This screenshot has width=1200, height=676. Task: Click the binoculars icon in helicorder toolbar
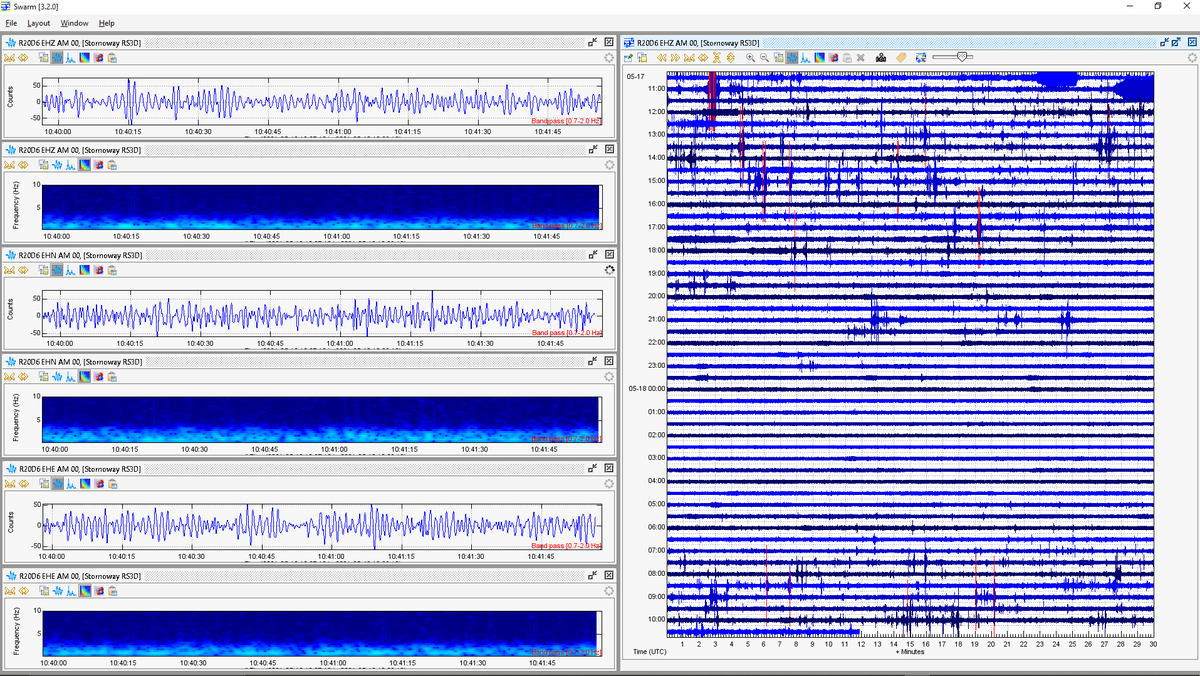click(881, 58)
